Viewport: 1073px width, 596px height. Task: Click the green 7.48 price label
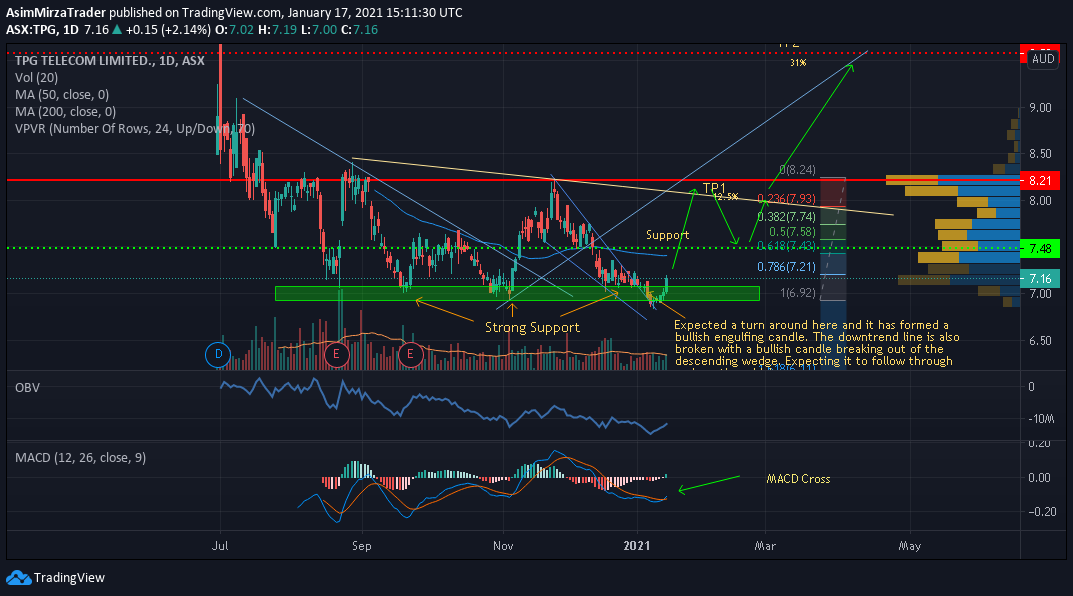point(1039,248)
